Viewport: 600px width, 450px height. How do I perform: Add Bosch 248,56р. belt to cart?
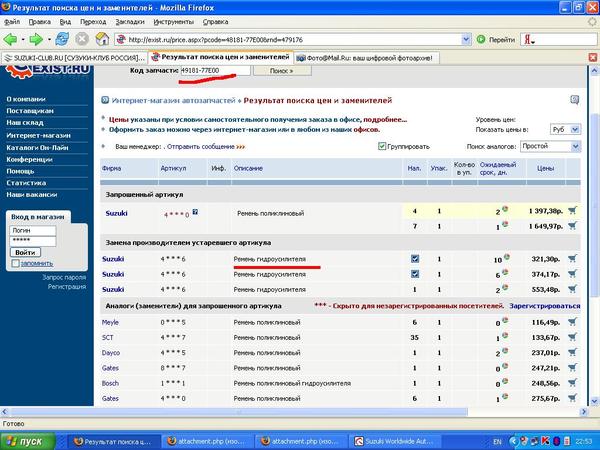tap(572, 382)
